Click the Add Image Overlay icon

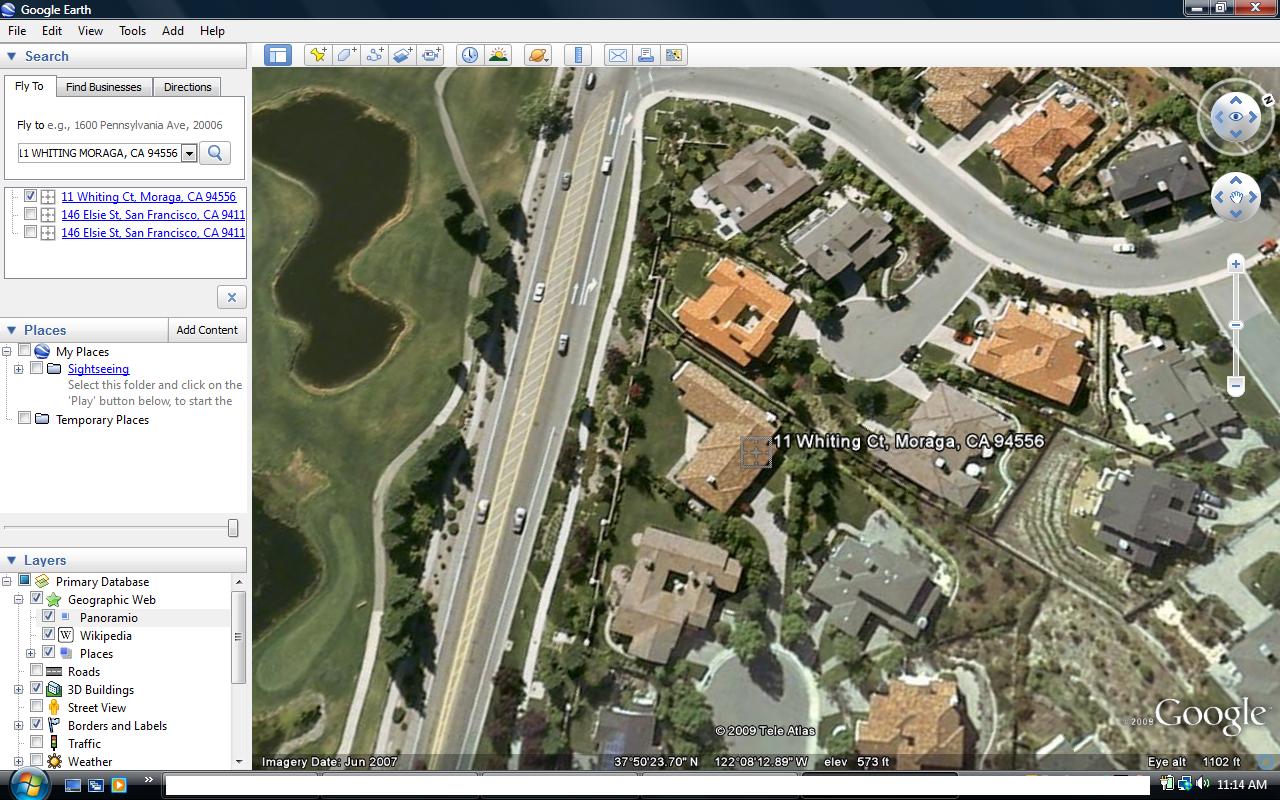[403, 55]
